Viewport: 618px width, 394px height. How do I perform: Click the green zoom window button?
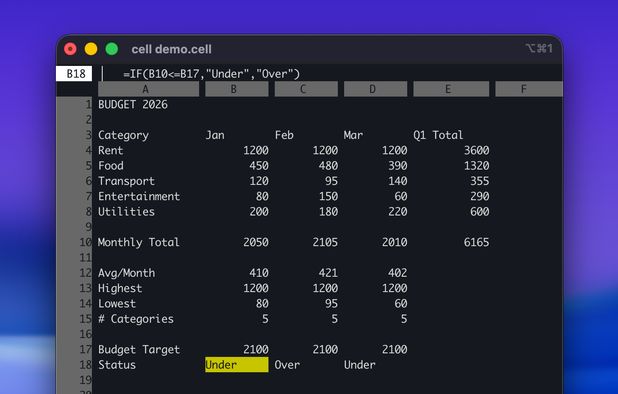click(x=112, y=49)
